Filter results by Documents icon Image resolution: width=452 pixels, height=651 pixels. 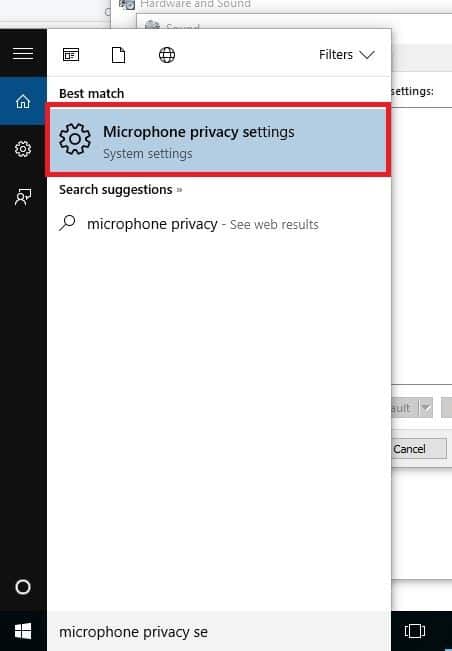(x=118, y=55)
